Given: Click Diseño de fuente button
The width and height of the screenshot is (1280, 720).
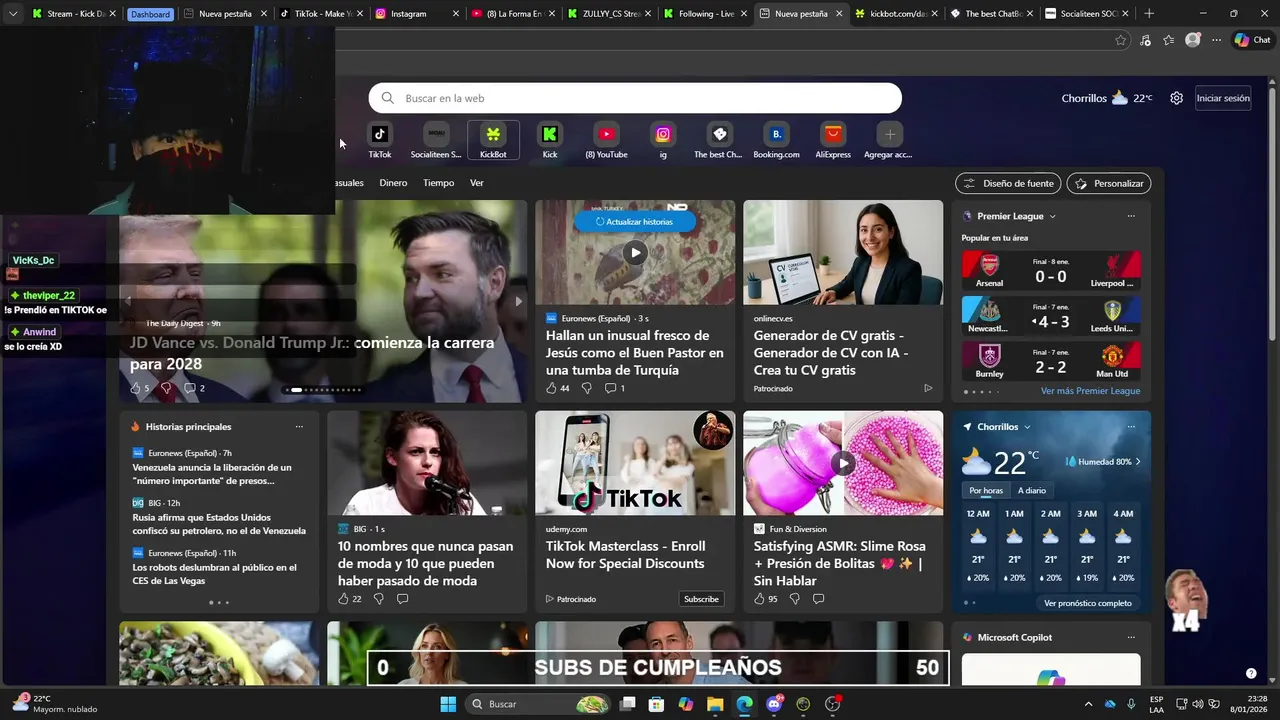Looking at the screenshot, I should pyautogui.click(x=1008, y=183).
